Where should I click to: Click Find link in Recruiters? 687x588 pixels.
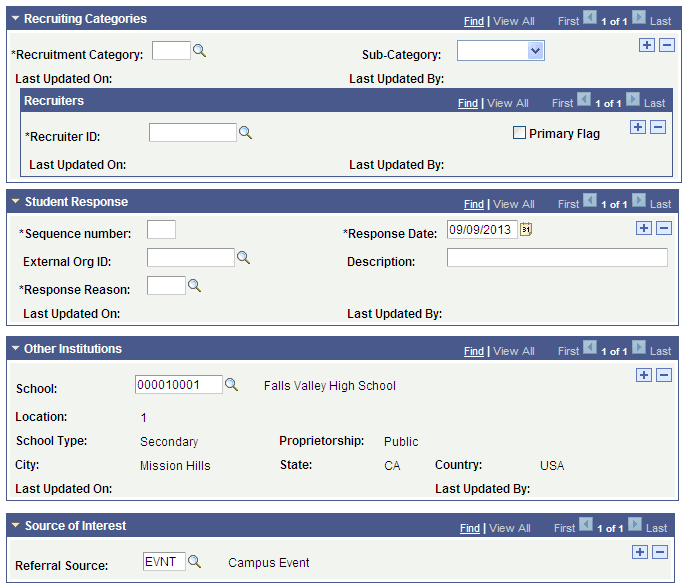pyautogui.click(x=467, y=103)
